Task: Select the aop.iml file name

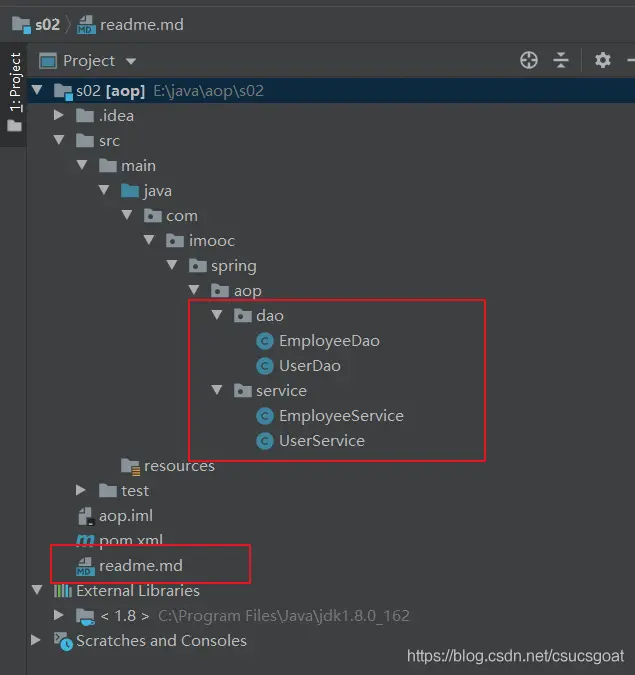Action: 126,516
